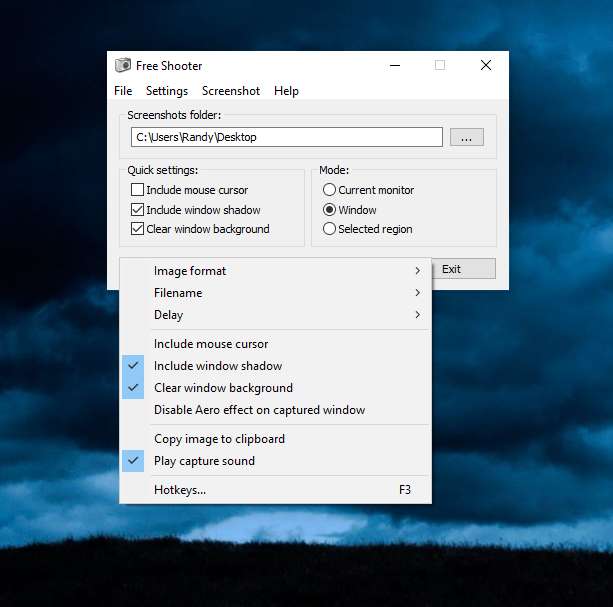Select the Window mode radio button
613x607 pixels.
click(329, 210)
